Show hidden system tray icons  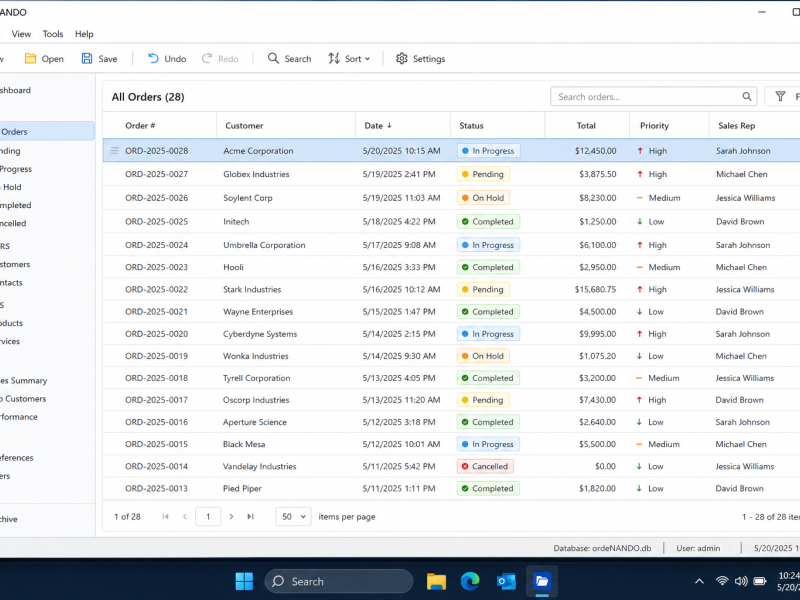coord(699,581)
